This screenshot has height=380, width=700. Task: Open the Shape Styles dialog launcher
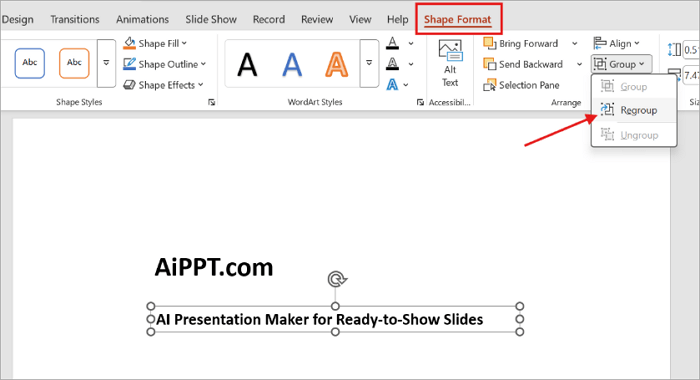click(x=211, y=102)
